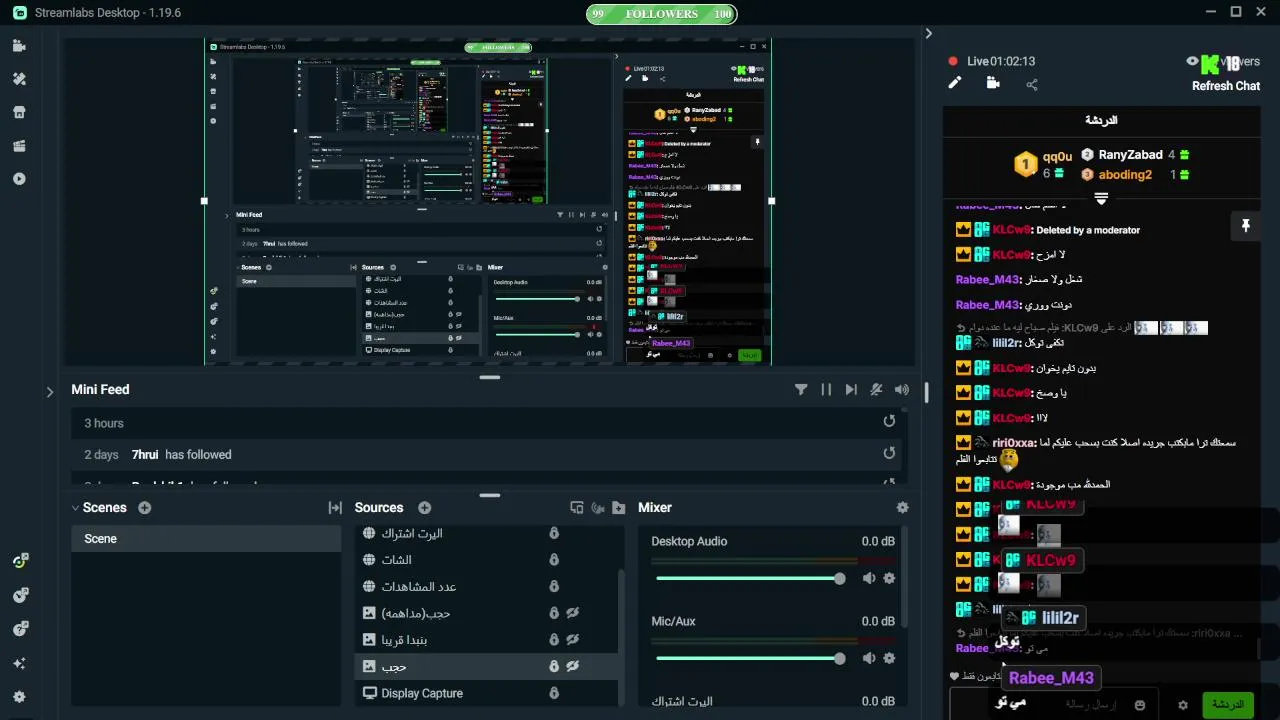
Task: Expand the left panel arrow beside Mini Feed
Action: (x=50, y=392)
